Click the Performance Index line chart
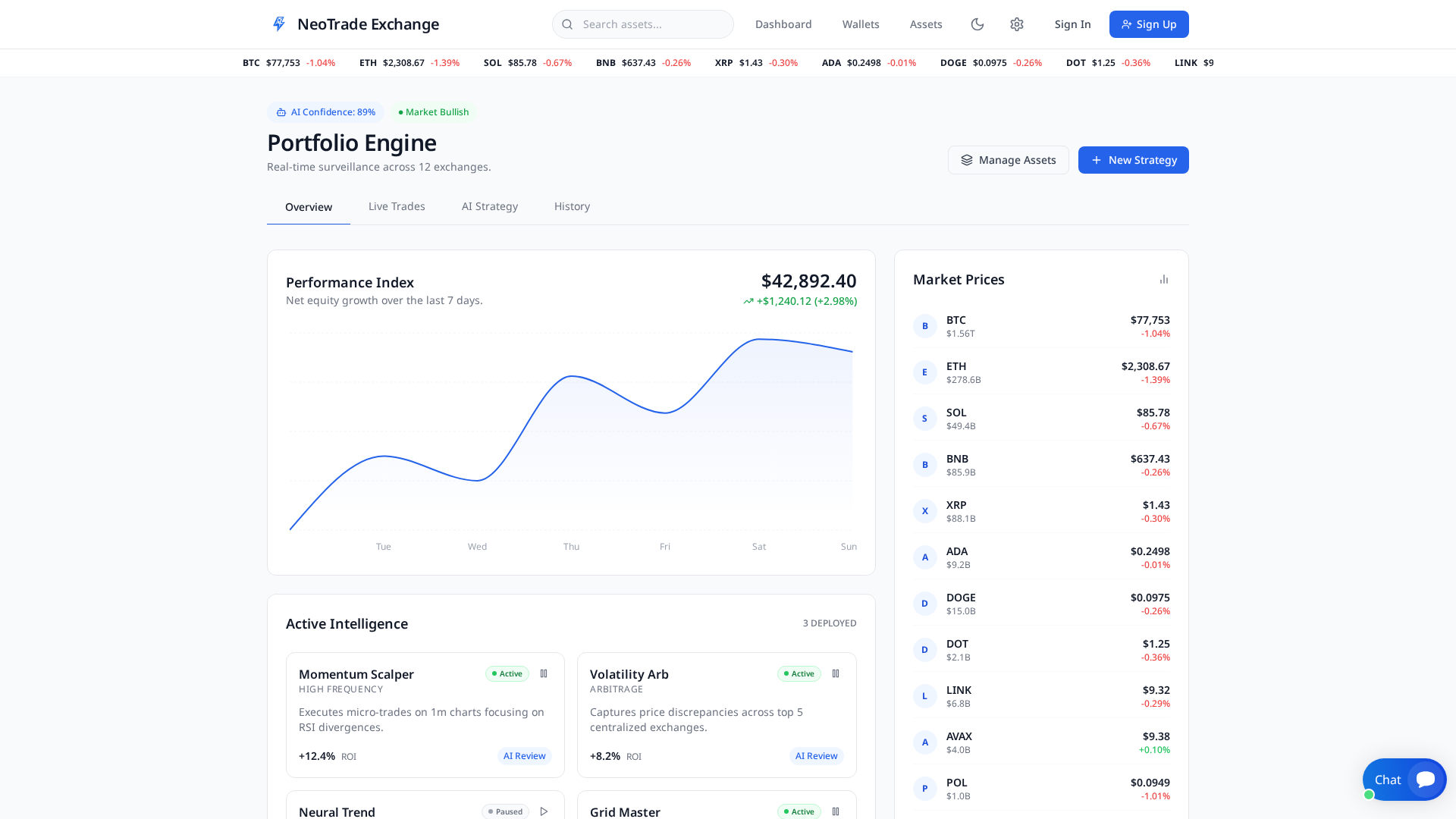The width and height of the screenshot is (1456, 819). click(x=571, y=432)
